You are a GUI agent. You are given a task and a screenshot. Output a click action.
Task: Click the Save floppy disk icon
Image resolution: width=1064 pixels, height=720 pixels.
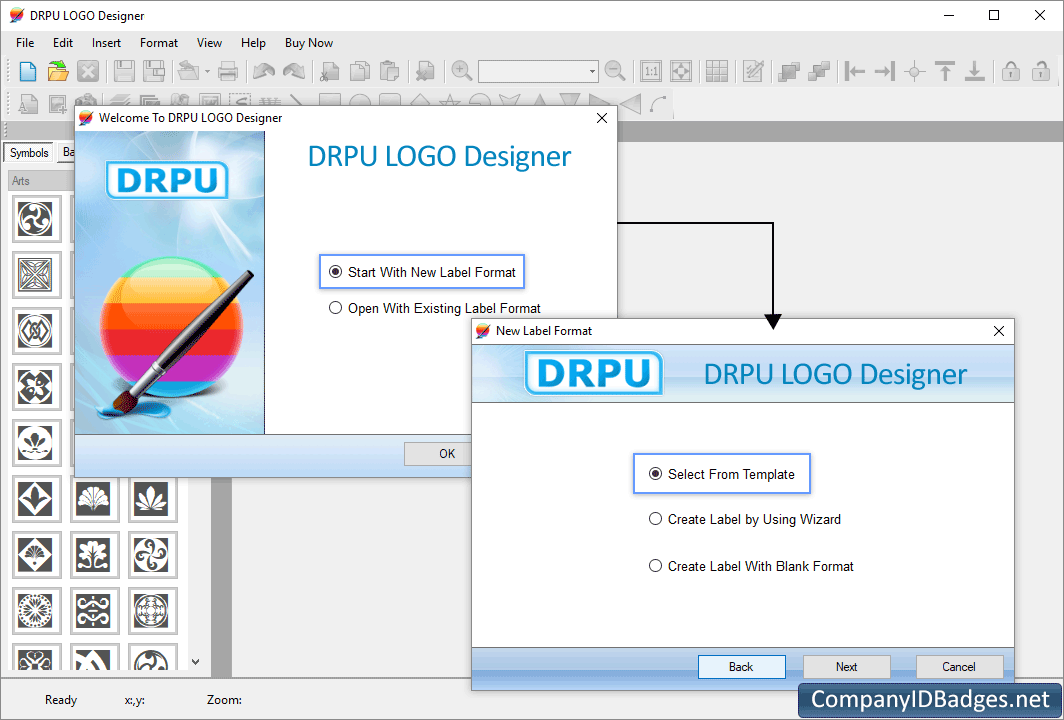[x=124, y=71]
